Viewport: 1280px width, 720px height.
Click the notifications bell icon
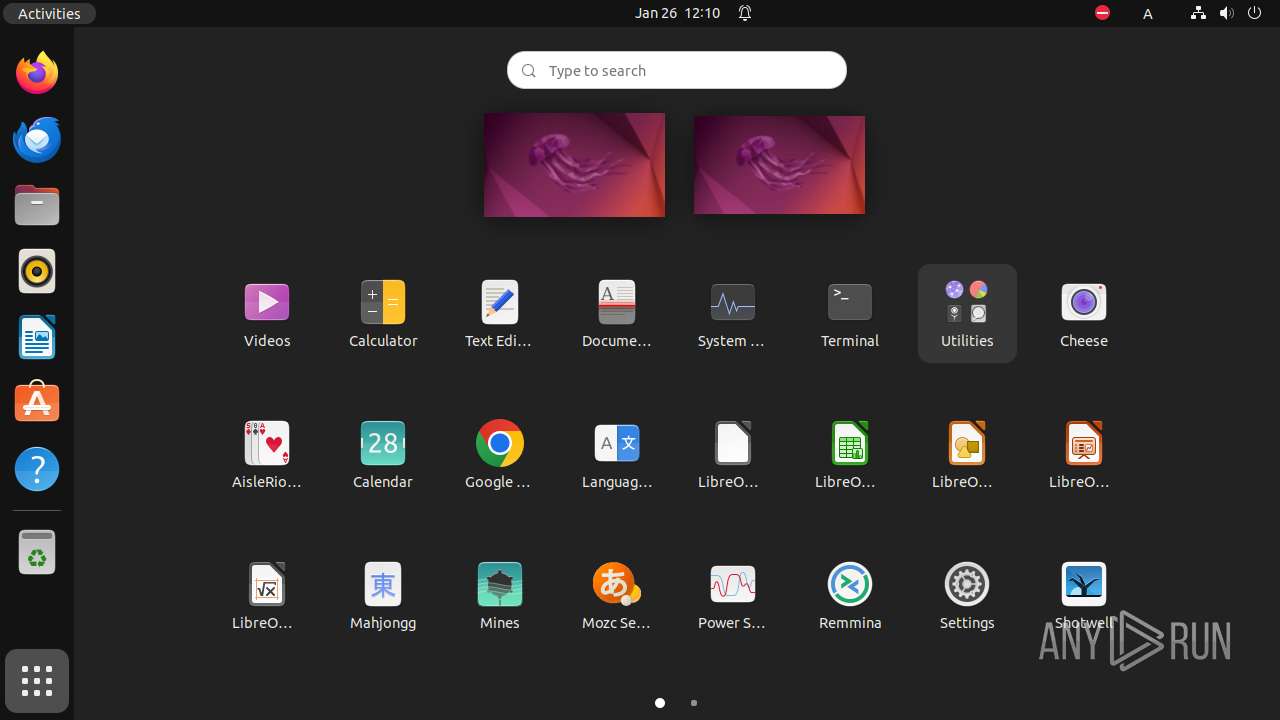click(745, 13)
